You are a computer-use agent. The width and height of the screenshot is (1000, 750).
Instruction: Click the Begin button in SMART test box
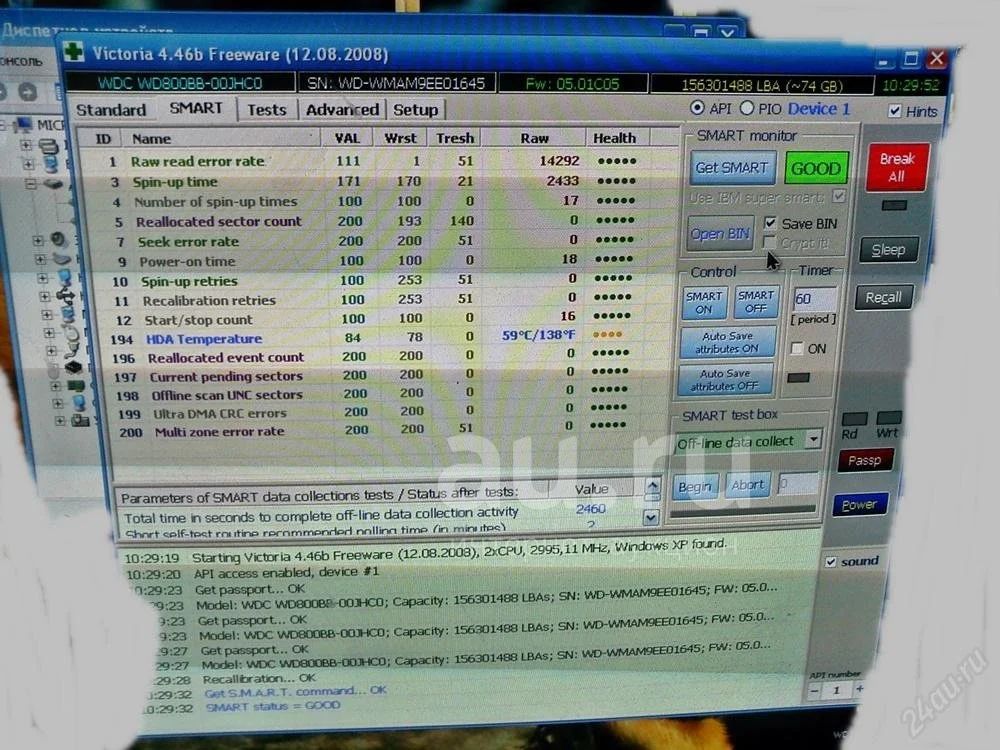coord(694,487)
